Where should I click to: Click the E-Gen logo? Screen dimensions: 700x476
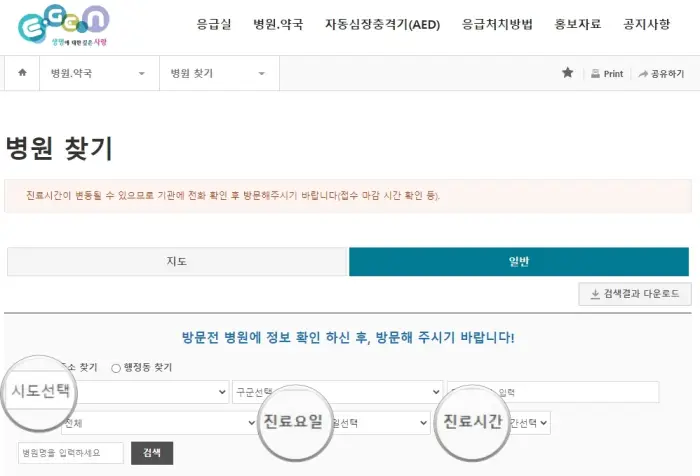click(64, 25)
